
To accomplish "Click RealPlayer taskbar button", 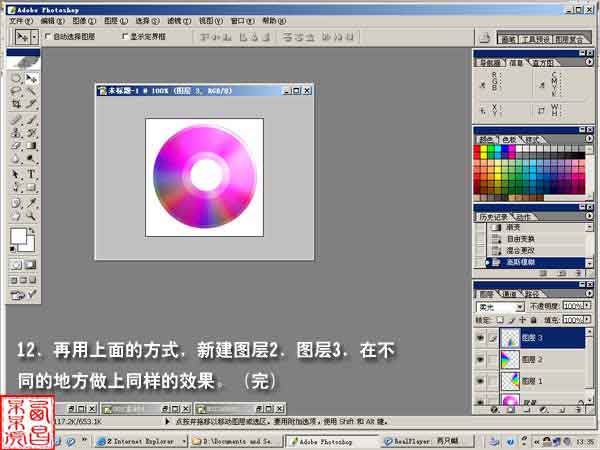I will click(426, 441).
